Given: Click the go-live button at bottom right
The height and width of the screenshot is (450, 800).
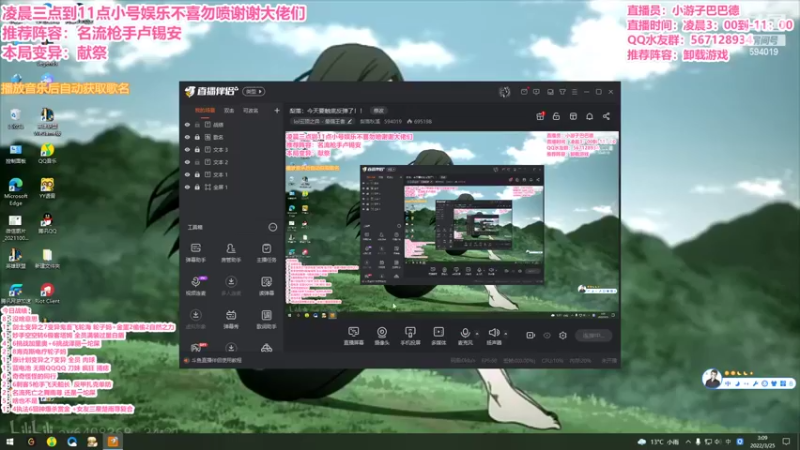Looking at the screenshot, I should point(593,335).
